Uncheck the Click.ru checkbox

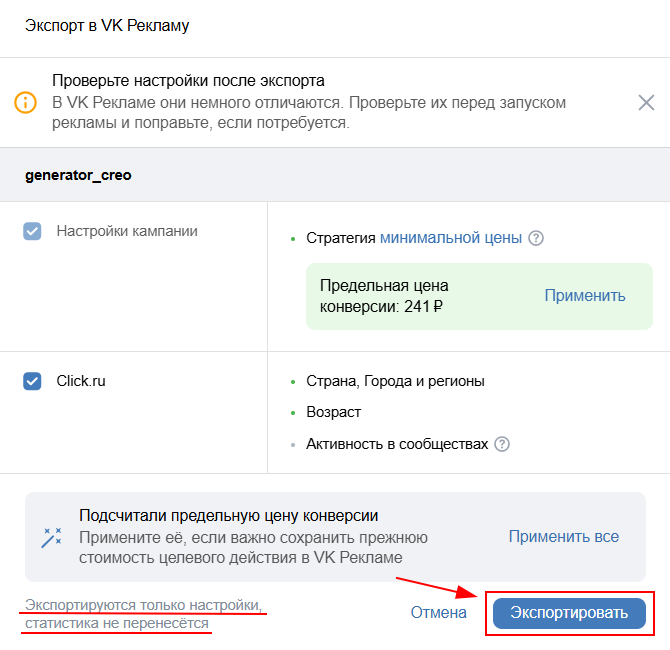[x=33, y=381]
